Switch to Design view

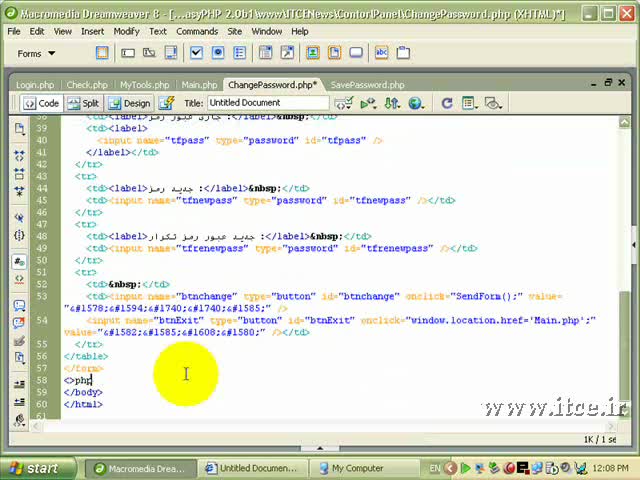click(x=130, y=104)
